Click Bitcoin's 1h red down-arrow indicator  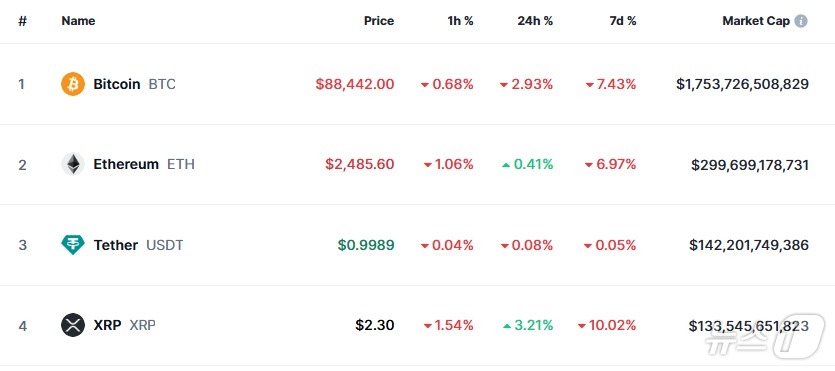[x=425, y=85]
